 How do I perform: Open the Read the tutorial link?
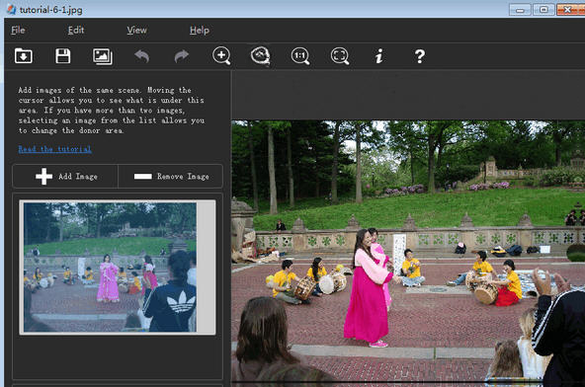coord(55,149)
